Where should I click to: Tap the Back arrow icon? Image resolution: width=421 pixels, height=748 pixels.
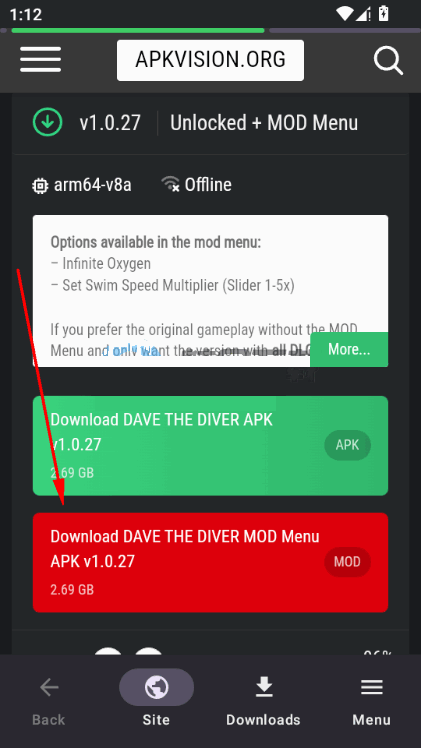(x=49, y=687)
